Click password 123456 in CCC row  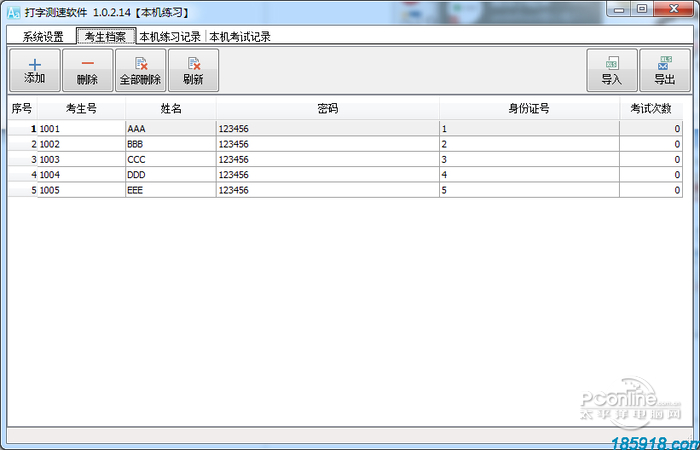tap(328, 159)
